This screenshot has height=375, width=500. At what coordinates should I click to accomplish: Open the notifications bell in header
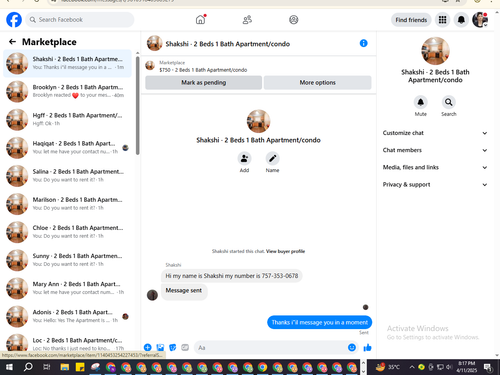(x=461, y=20)
